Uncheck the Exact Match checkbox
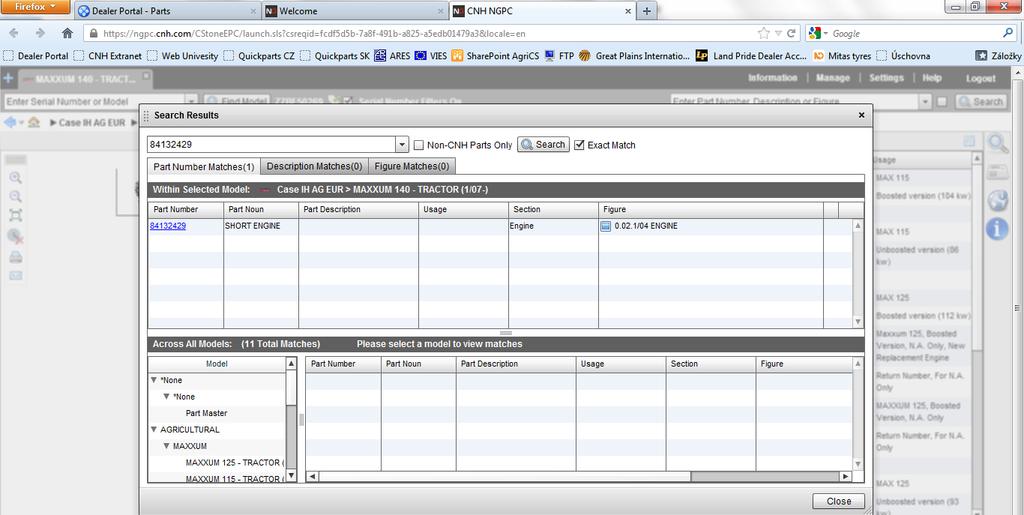The width and height of the screenshot is (1024, 515). coord(579,145)
